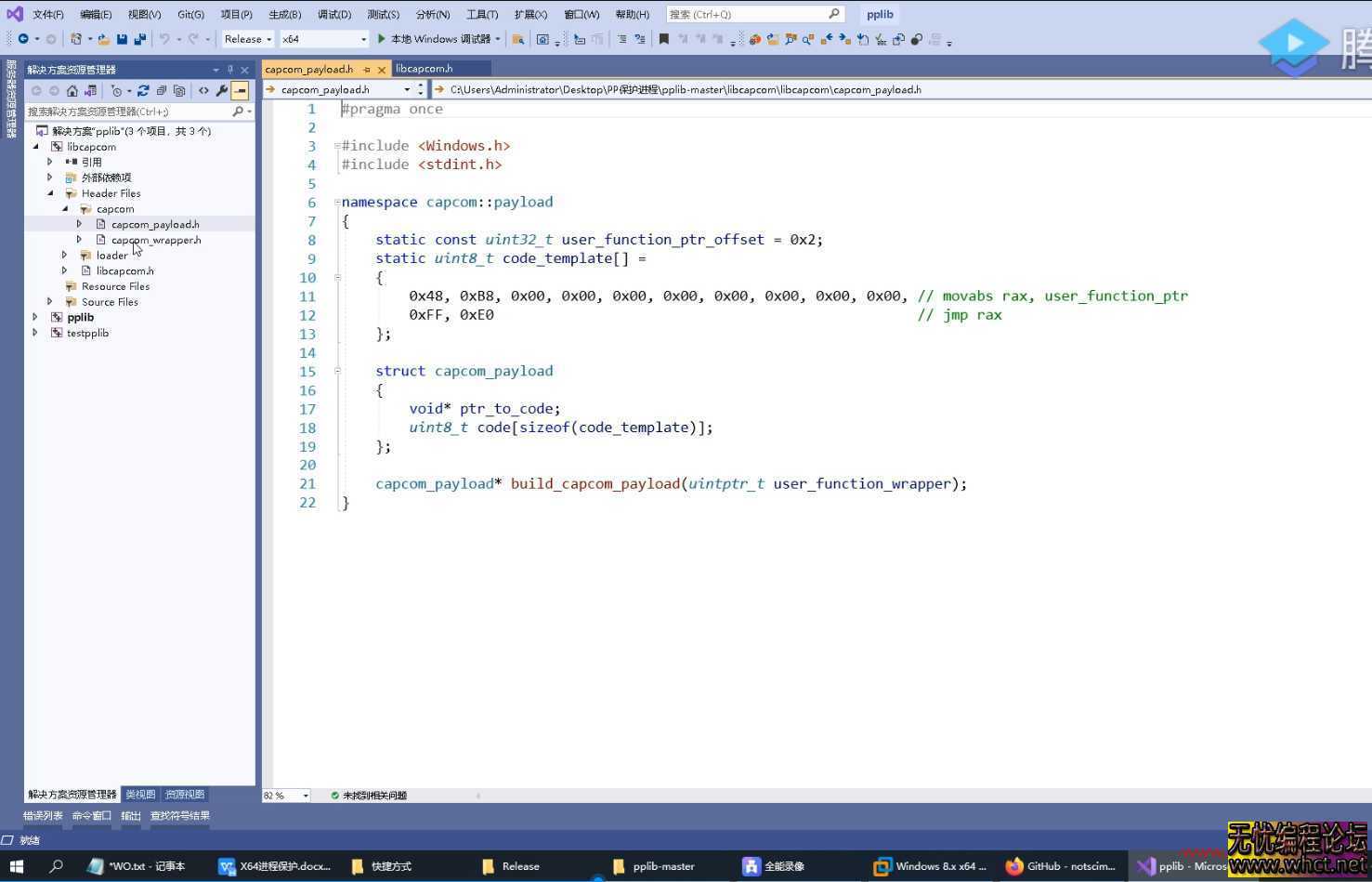Start the local Windows debugger
Image resolution: width=1372 pixels, height=882 pixels.
[x=434, y=39]
